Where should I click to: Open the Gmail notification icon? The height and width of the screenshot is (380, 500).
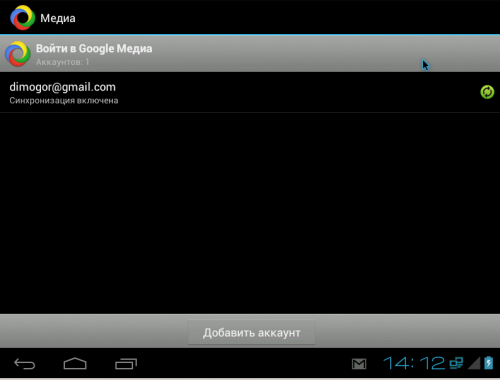[x=359, y=364]
